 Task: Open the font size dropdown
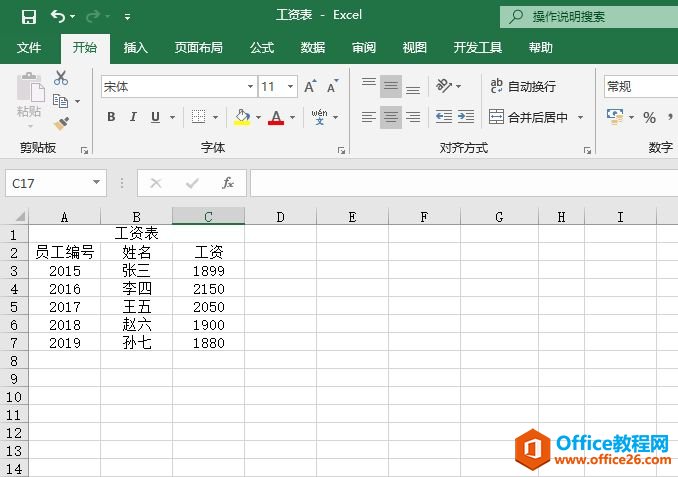pyautogui.click(x=291, y=87)
